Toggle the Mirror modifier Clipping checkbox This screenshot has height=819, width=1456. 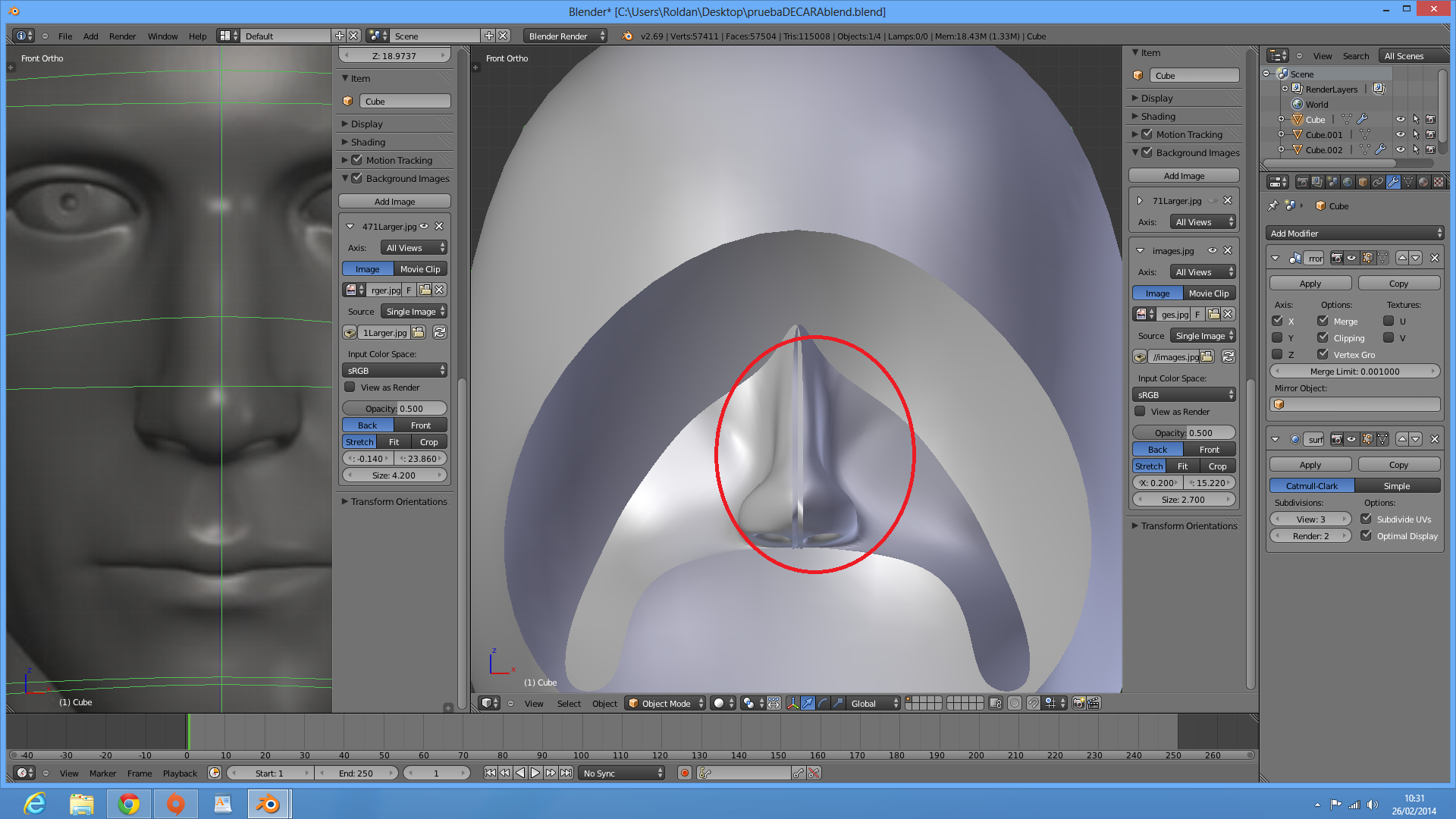[1323, 337]
